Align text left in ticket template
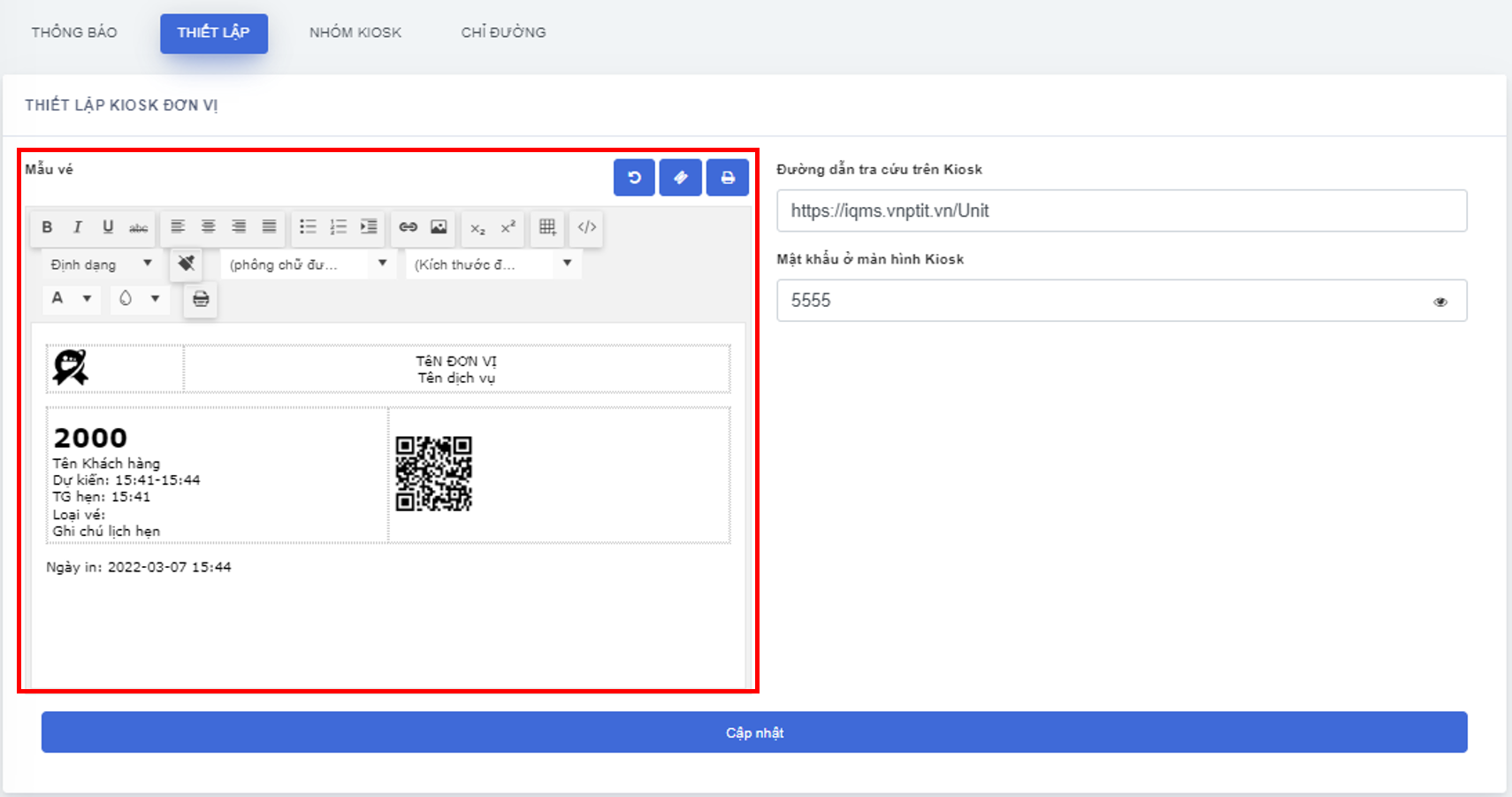Screen dimensions: 1512x797 178,227
